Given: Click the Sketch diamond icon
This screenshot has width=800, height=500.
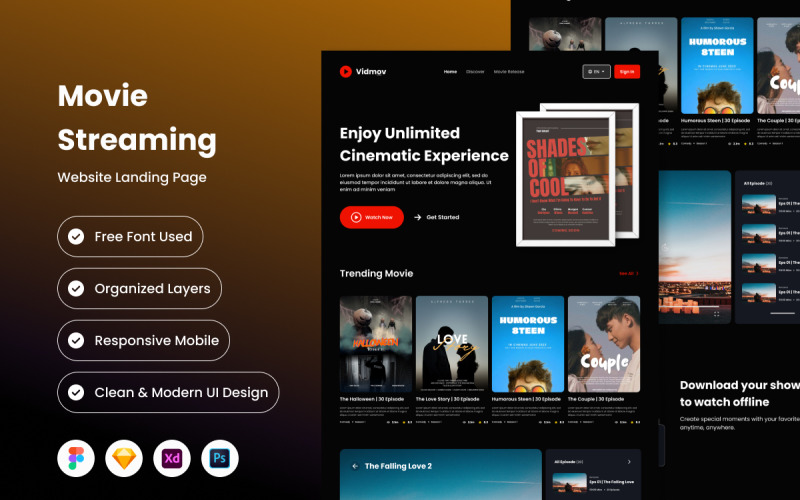Looking at the screenshot, I should click(124, 458).
